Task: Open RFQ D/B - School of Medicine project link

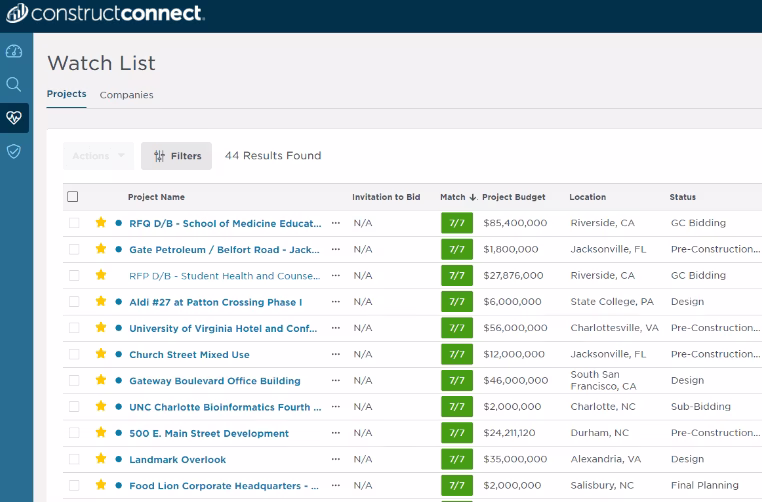Action: tap(225, 224)
